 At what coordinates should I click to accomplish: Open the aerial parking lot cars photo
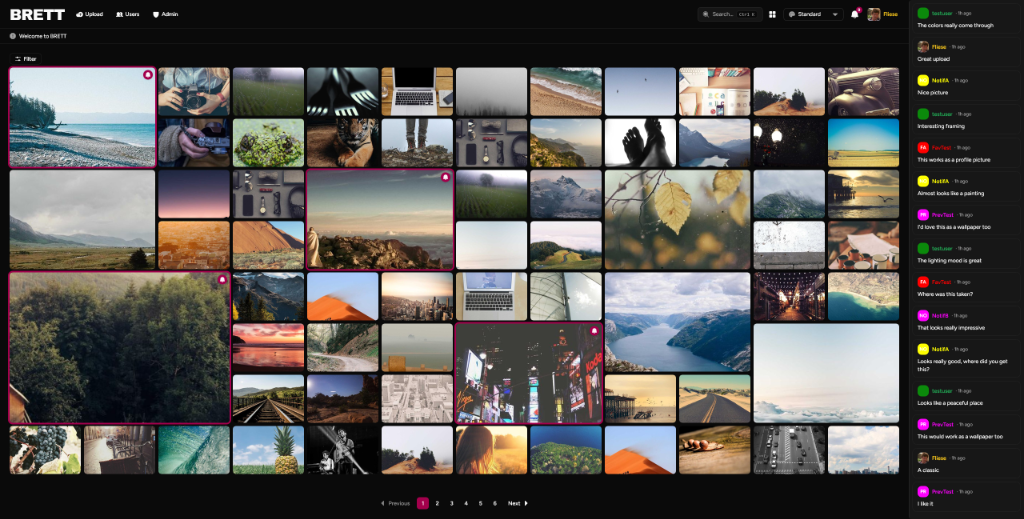pos(789,450)
